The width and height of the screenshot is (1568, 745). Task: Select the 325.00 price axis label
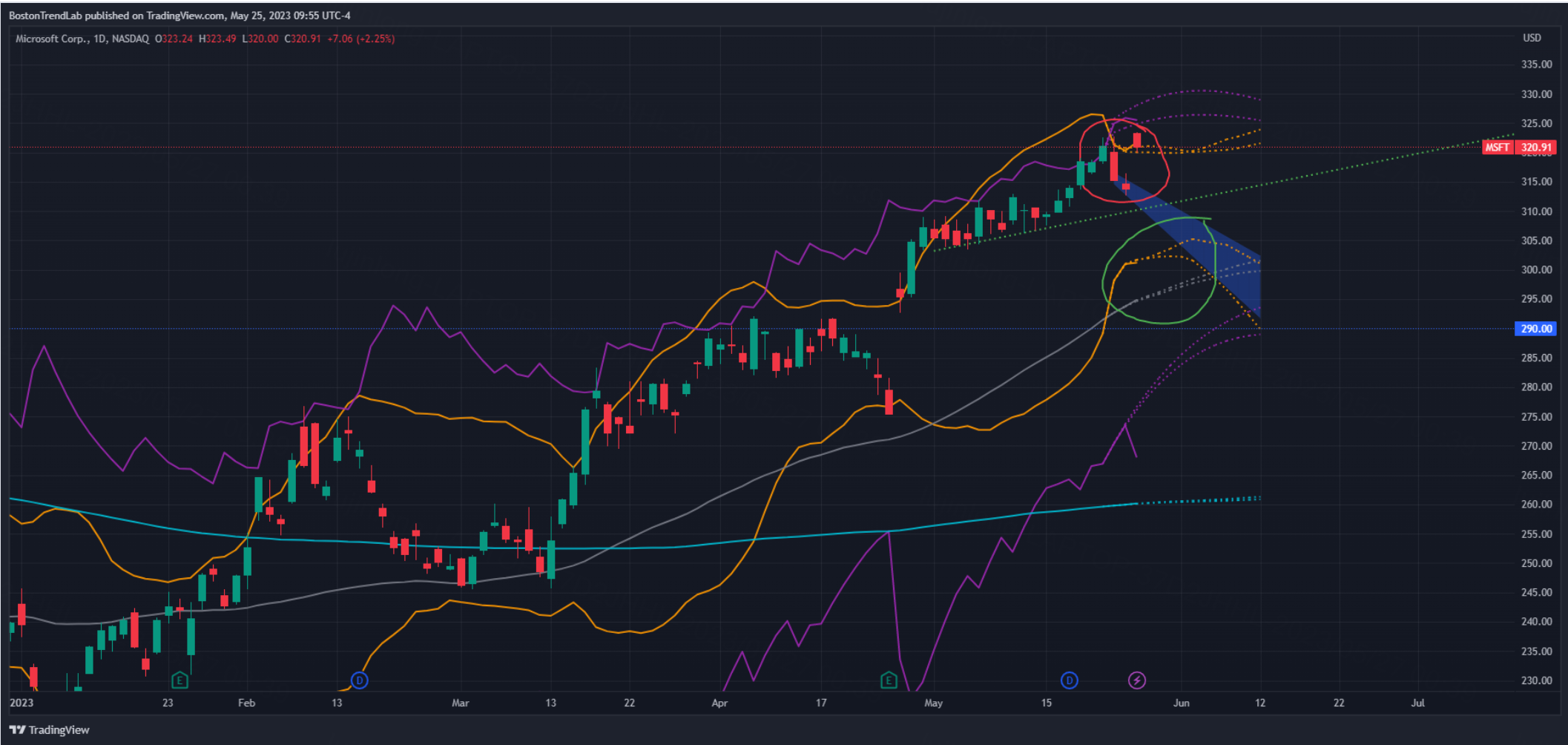click(1536, 123)
